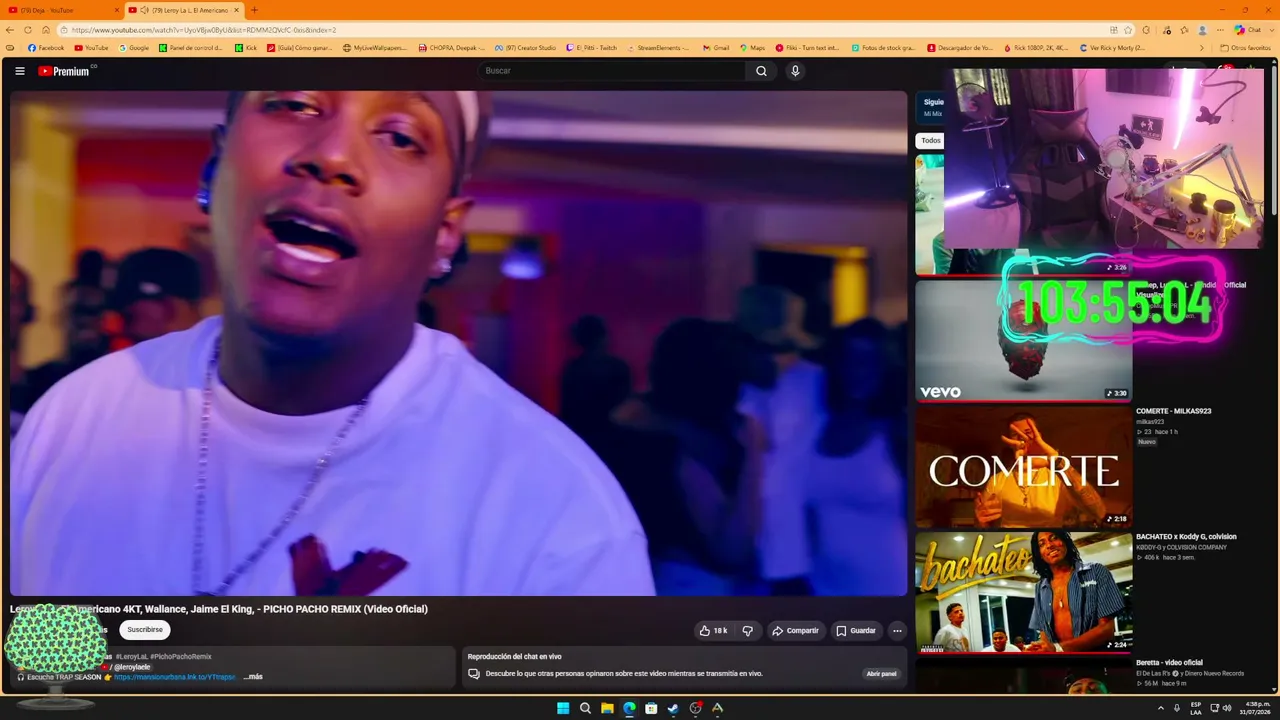Reload the current page

tap(27, 30)
